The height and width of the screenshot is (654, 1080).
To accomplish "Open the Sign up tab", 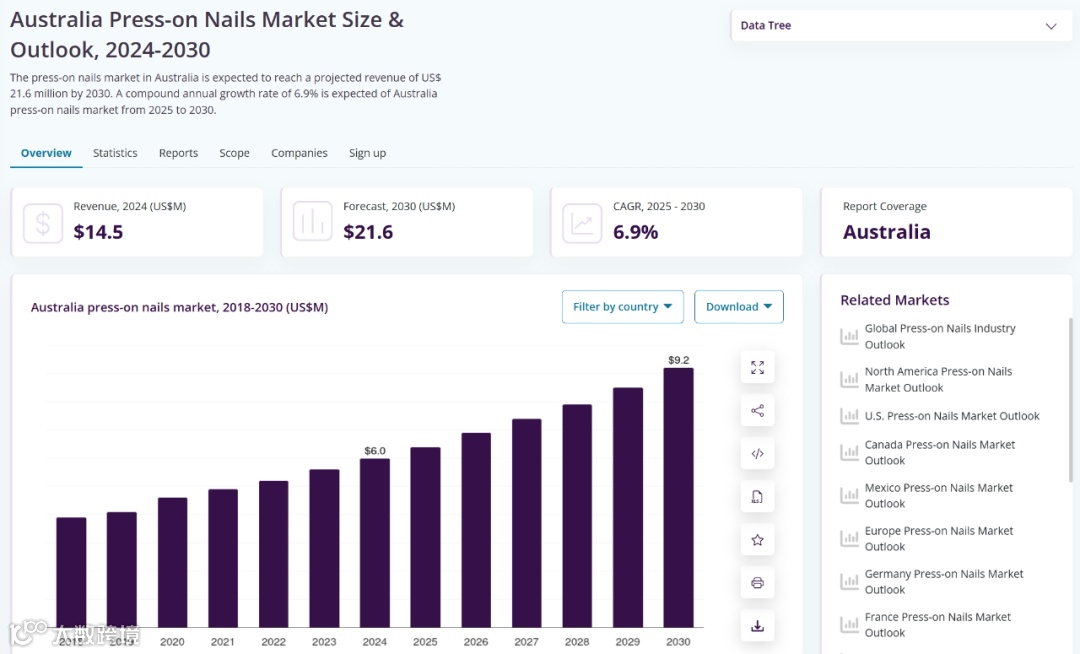I will (367, 153).
